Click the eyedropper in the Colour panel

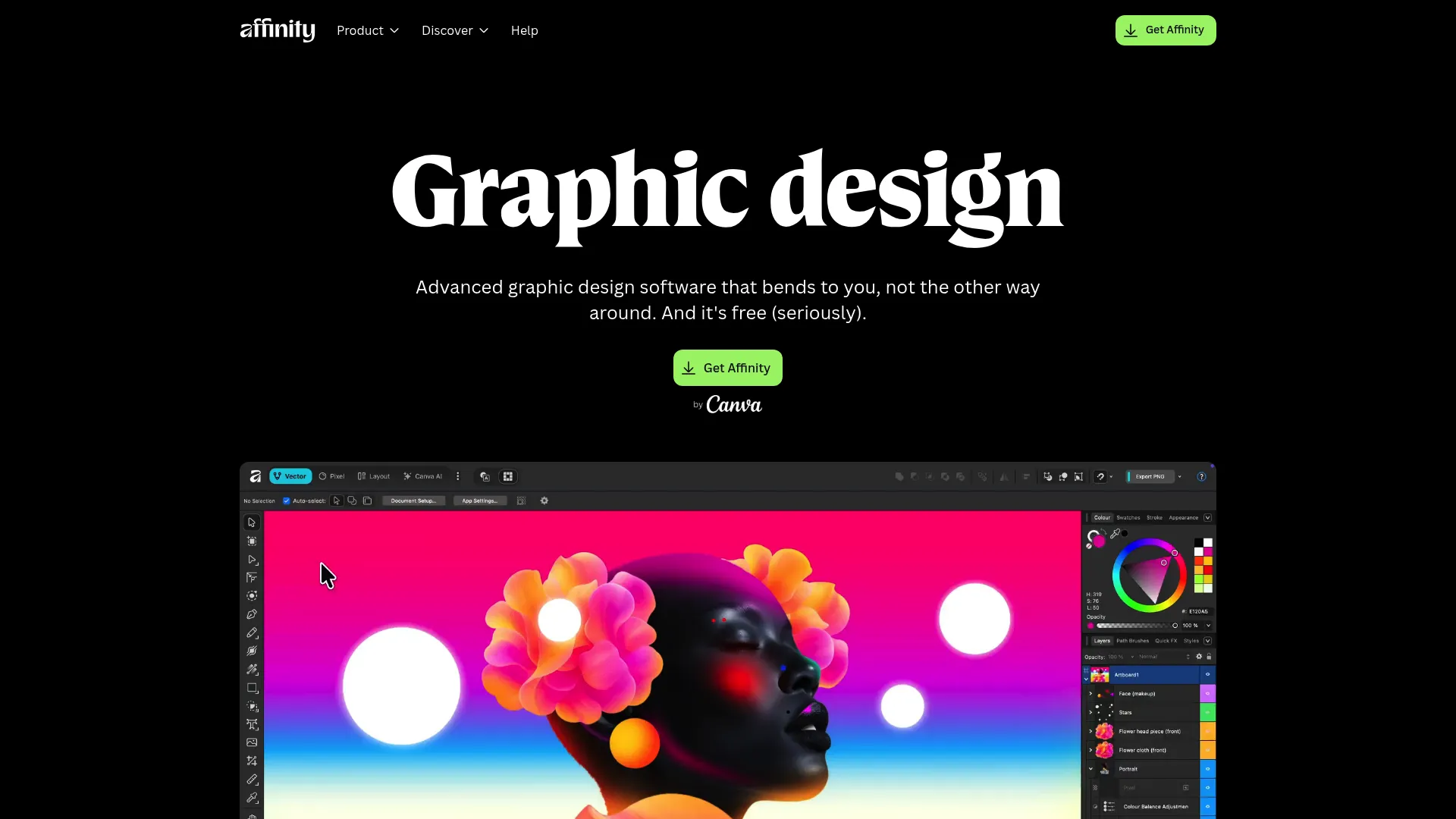point(1116,534)
